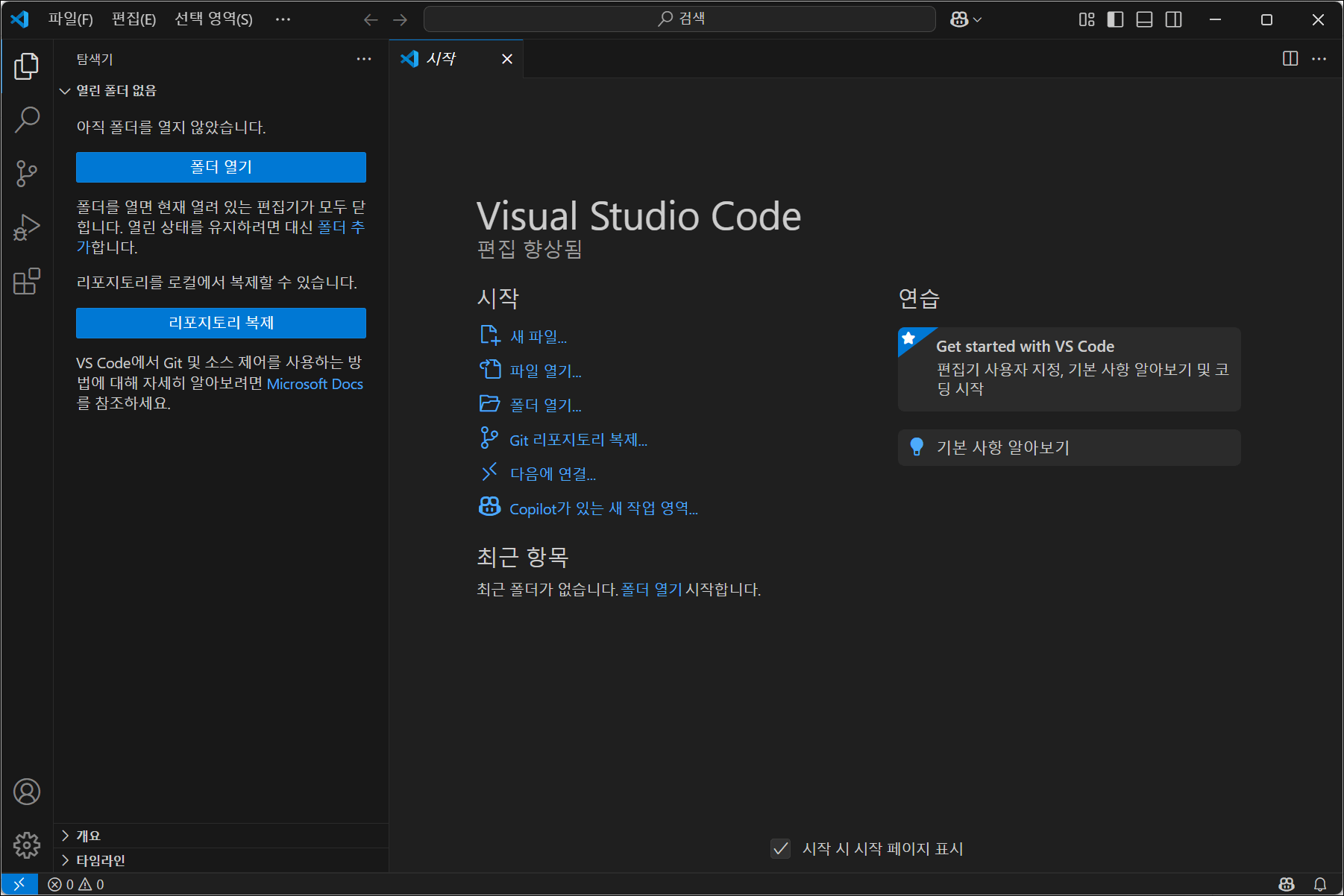Expand the 타임라인 section
1344x896 pixels.
(x=221, y=860)
